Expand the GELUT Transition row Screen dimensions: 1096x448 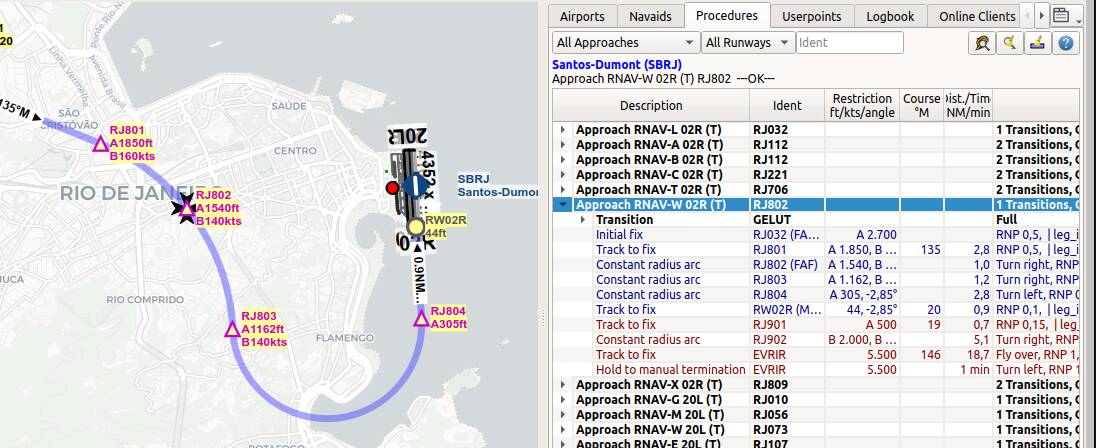583,220
